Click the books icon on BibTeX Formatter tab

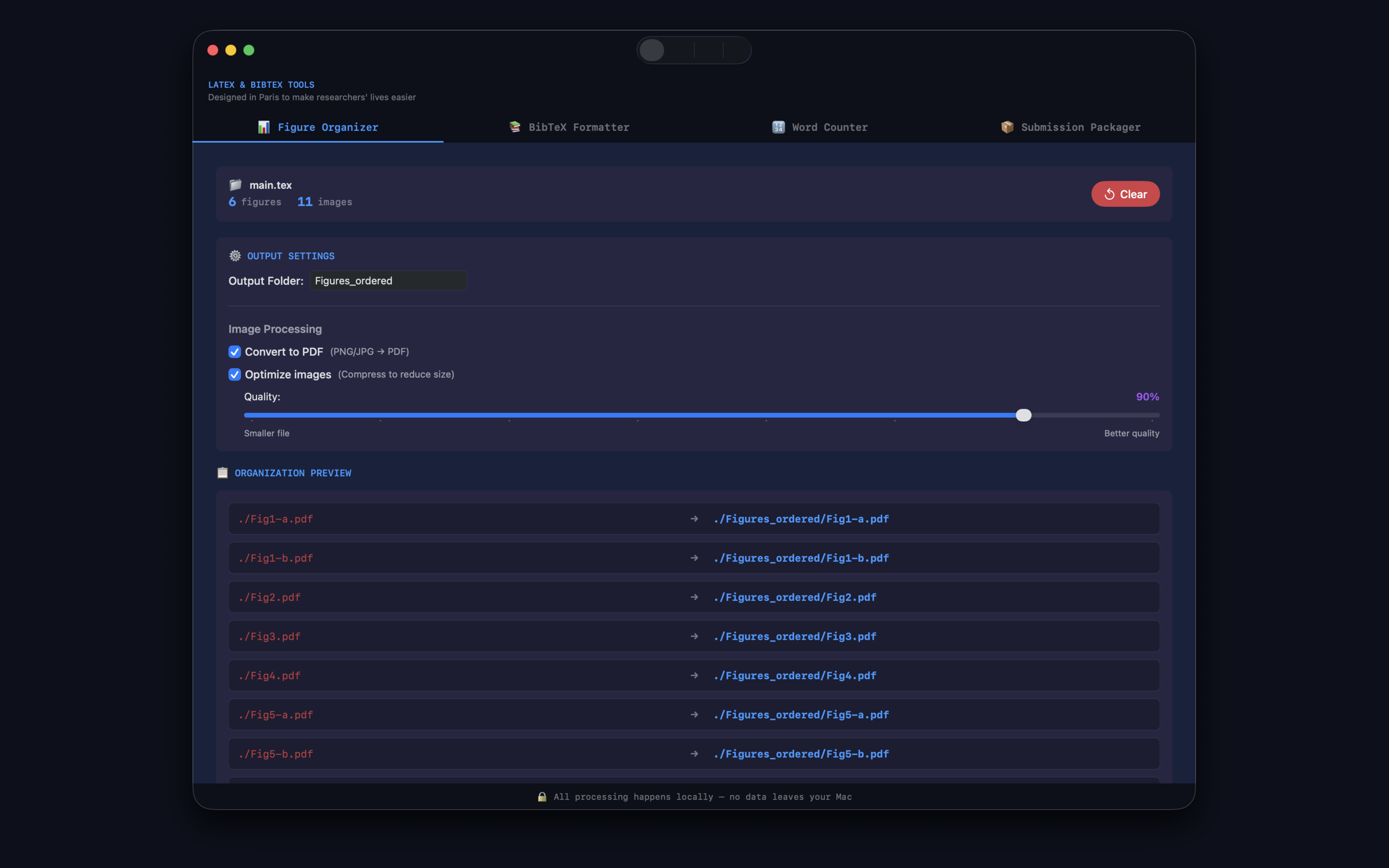tap(514, 127)
